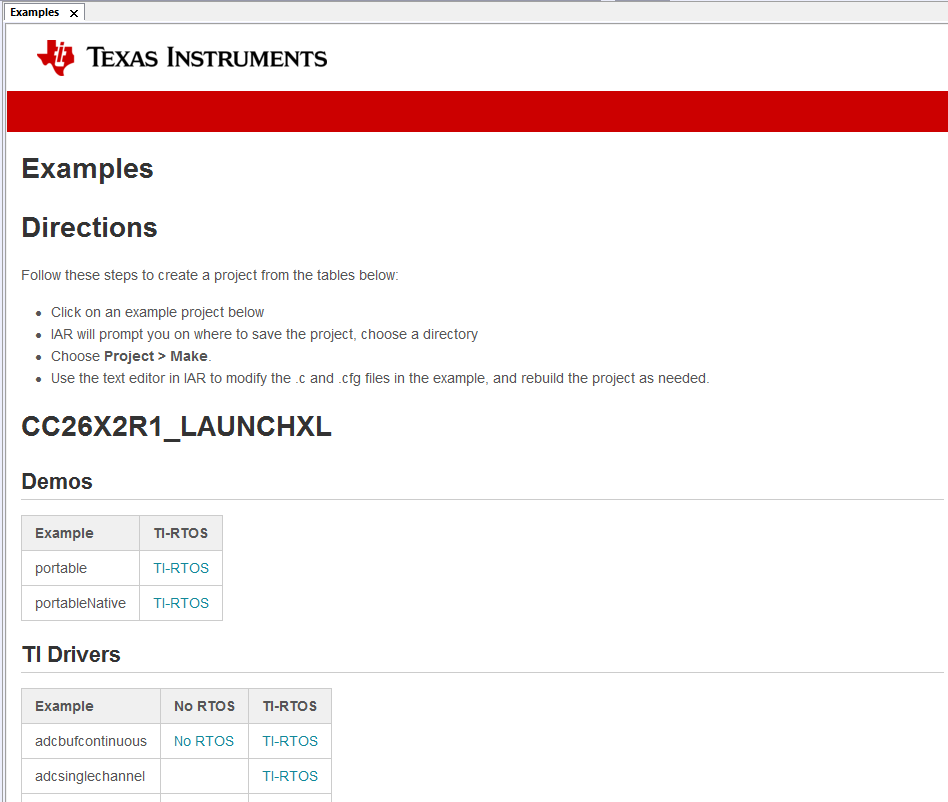
Task: Open the TI-RTOS adcsinglechannel example
Action: 289,776
